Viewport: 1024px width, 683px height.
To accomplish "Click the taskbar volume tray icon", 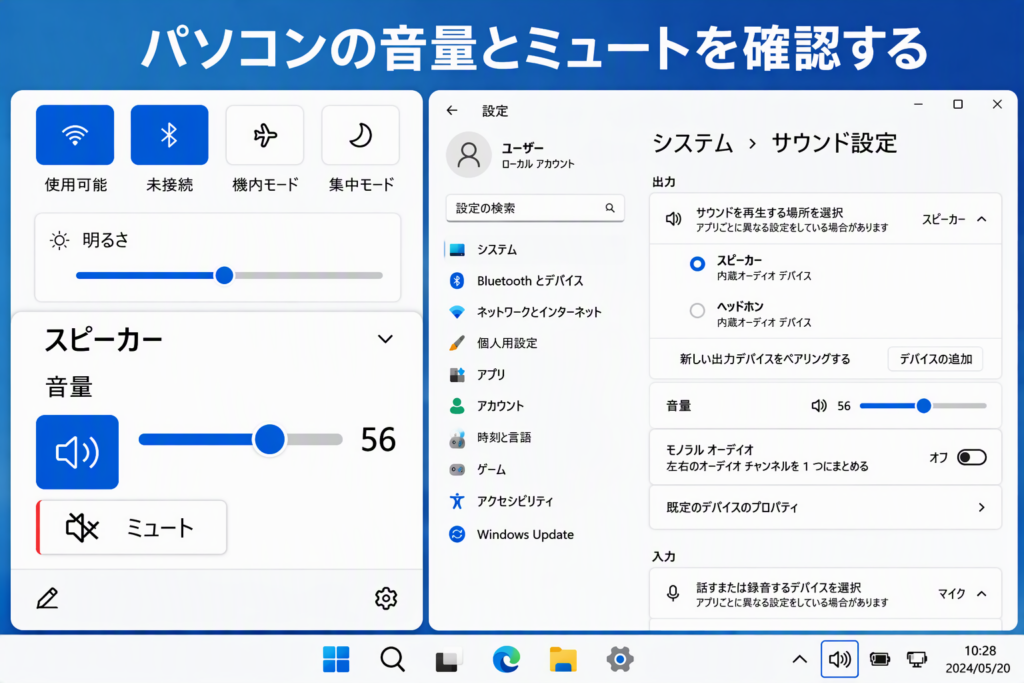I will (x=839, y=659).
